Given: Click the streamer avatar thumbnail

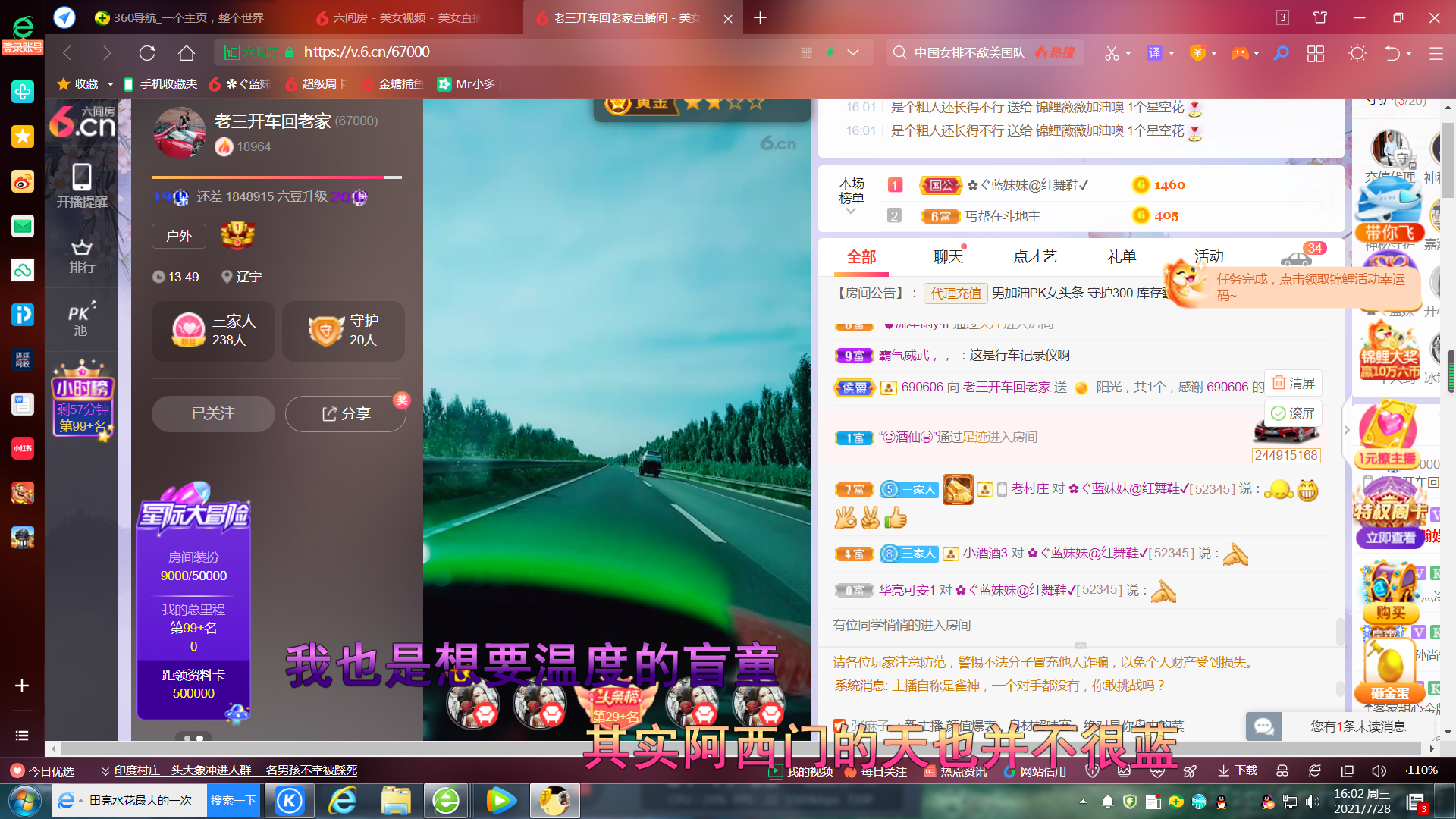Looking at the screenshot, I should 180,133.
